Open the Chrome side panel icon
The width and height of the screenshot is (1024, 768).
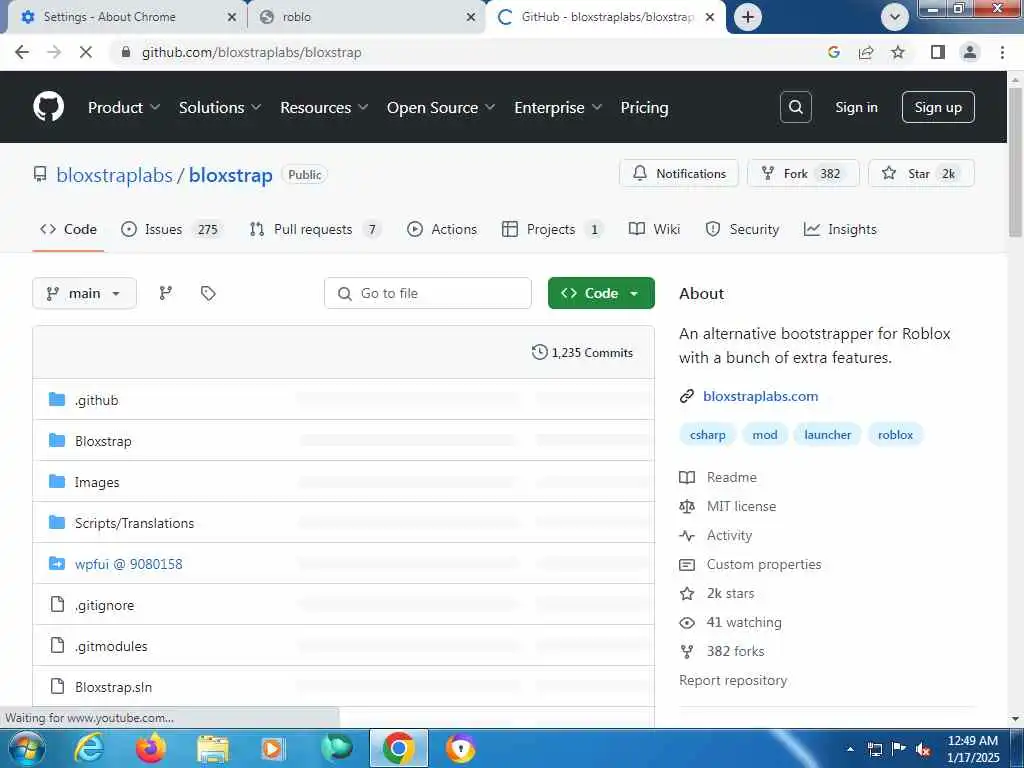click(938, 52)
